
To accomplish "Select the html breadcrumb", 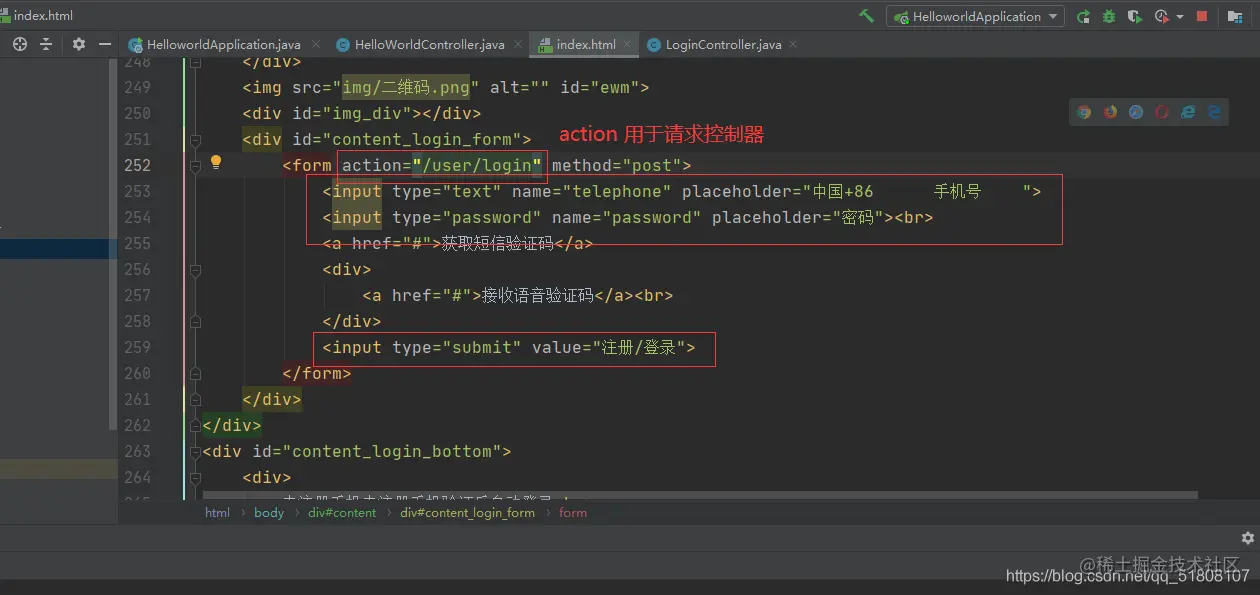I will tap(217, 513).
